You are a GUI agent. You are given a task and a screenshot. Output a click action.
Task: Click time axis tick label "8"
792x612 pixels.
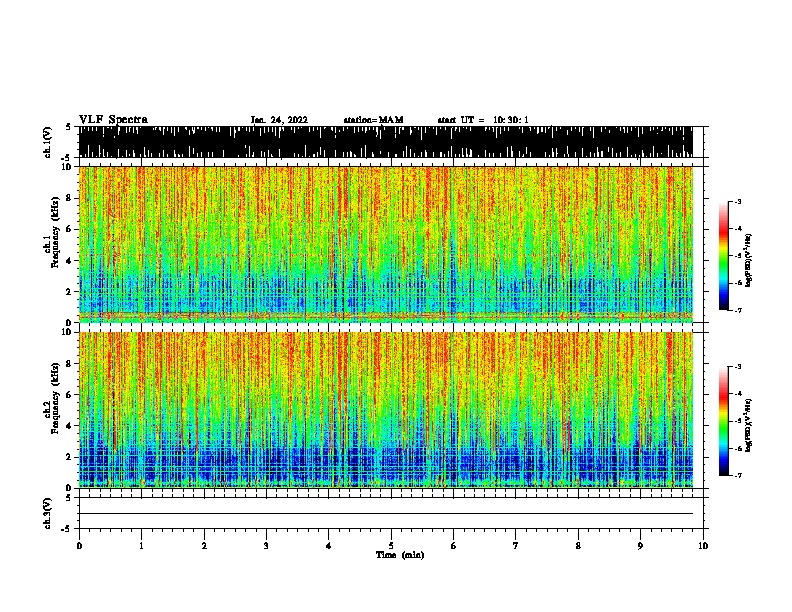pos(578,546)
